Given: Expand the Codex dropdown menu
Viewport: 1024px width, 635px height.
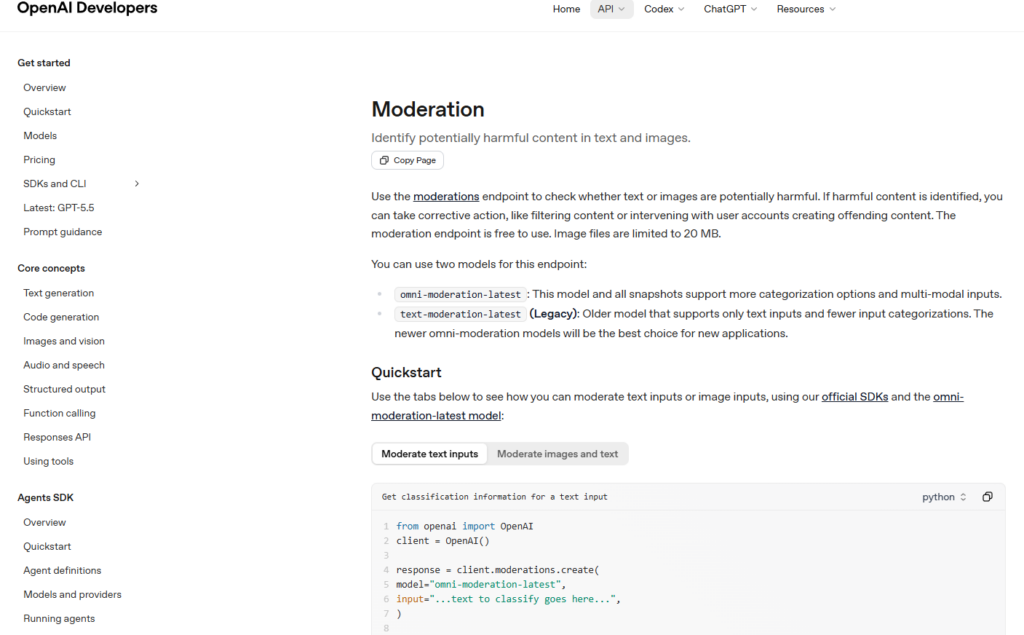Looking at the screenshot, I should click(664, 9).
